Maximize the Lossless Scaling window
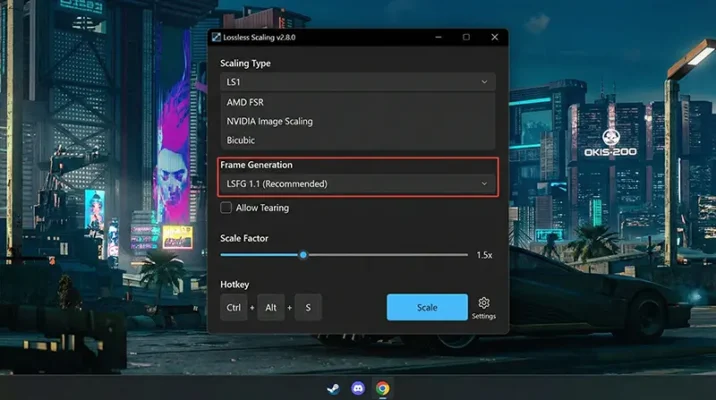The image size is (716, 400). point(466,37)
